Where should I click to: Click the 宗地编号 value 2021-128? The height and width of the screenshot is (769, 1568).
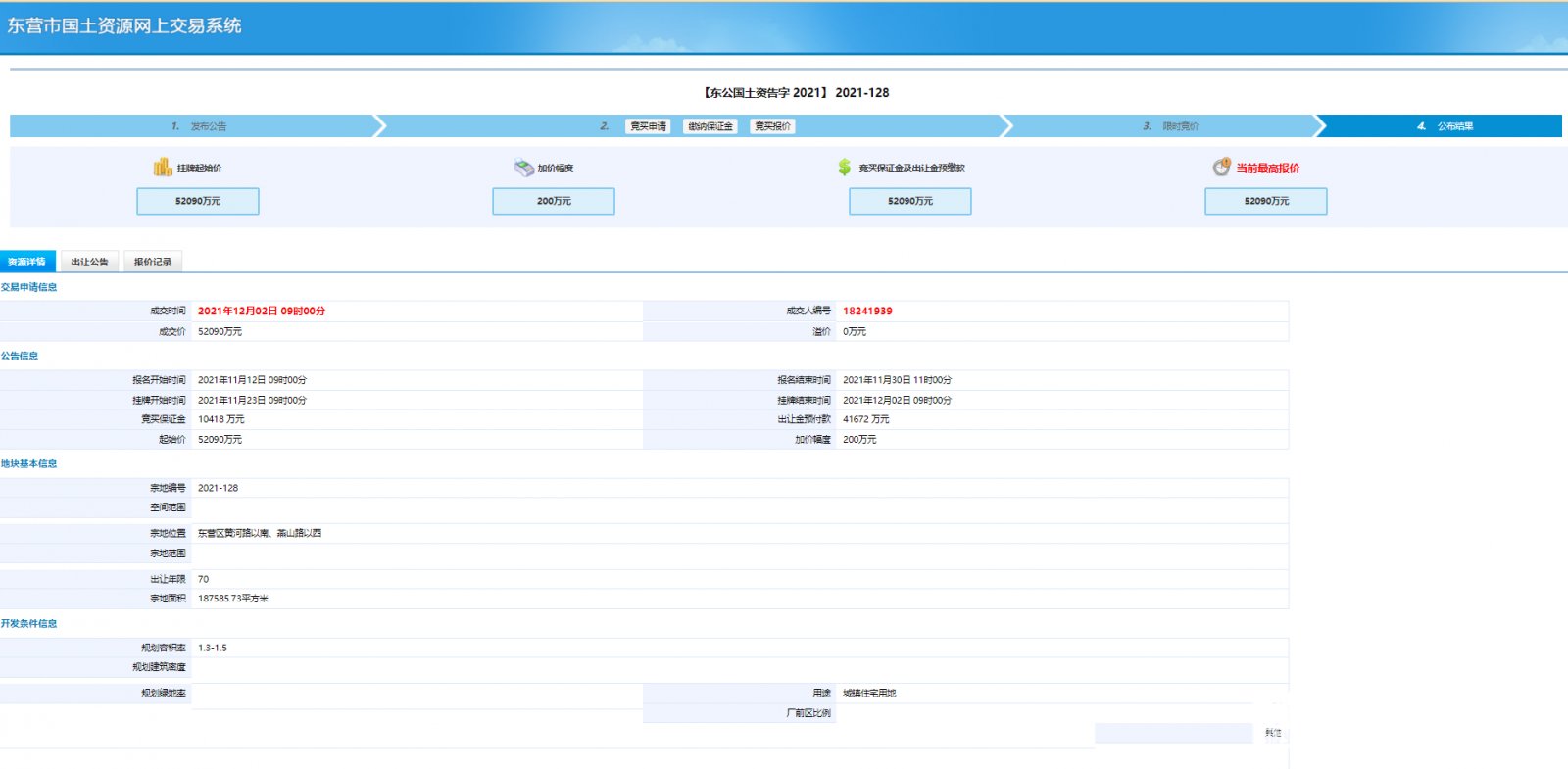click(219, 488)
